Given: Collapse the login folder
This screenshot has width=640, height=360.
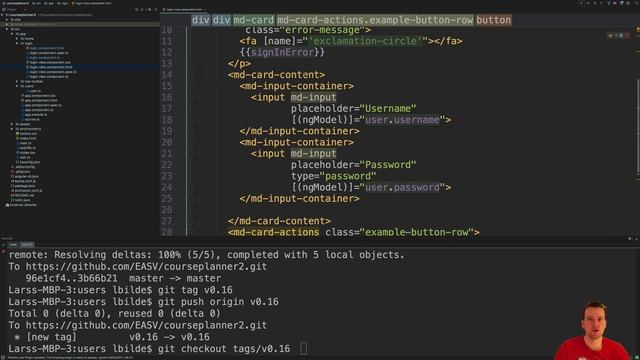Looking at the screenshot, I should [17, 43].
